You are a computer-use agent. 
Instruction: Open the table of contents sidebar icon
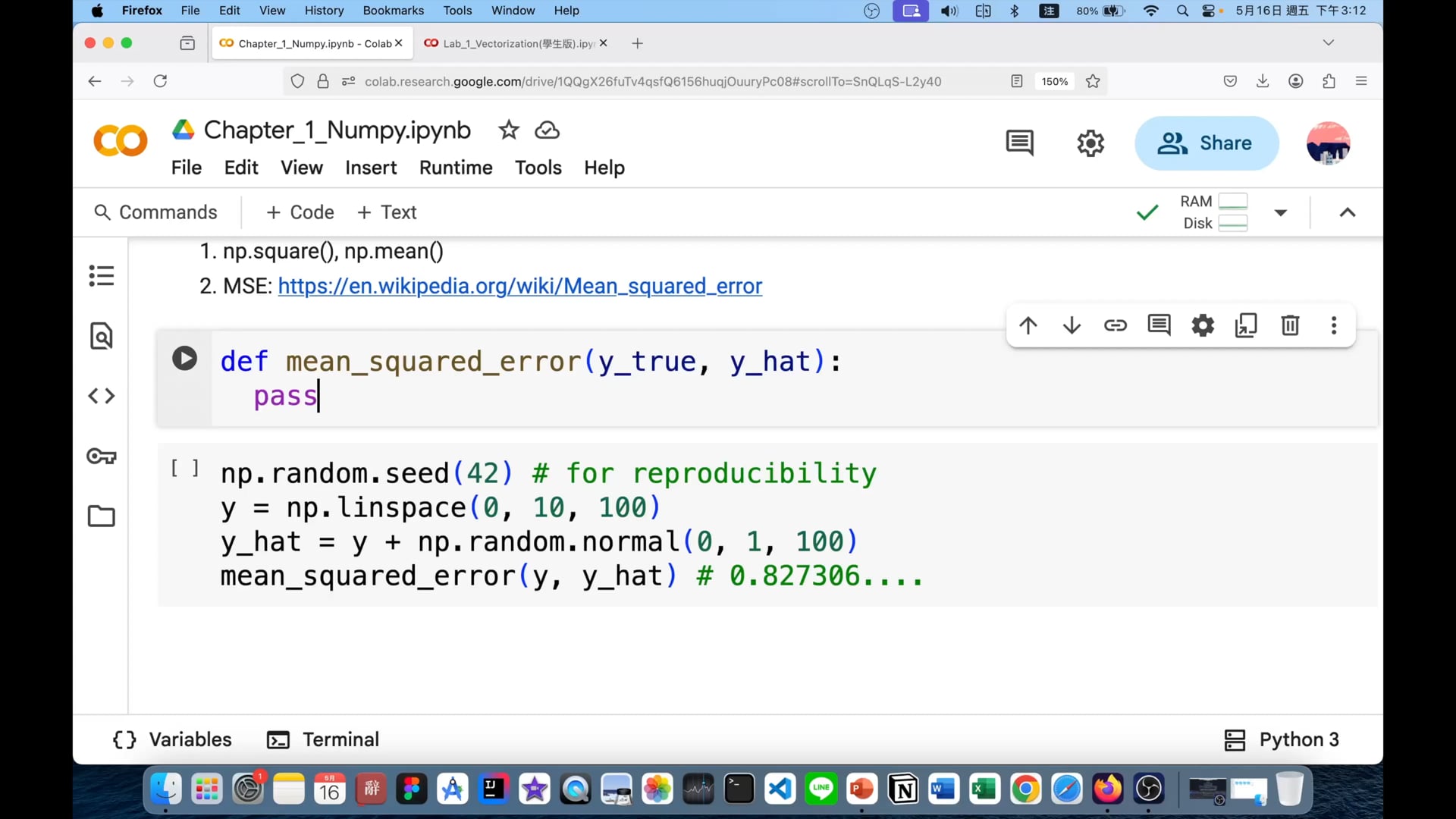[101, 275]
